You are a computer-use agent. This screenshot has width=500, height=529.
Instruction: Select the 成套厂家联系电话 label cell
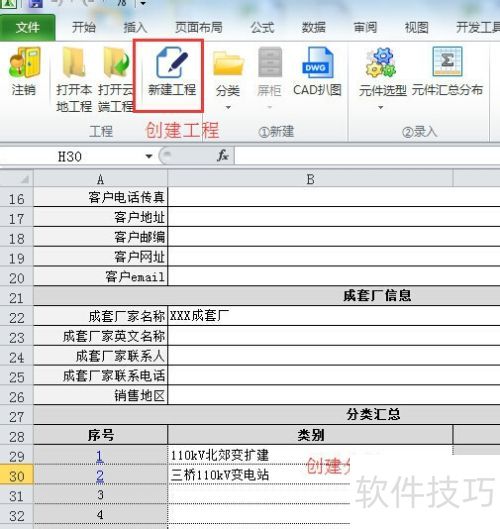pos(101,375)
